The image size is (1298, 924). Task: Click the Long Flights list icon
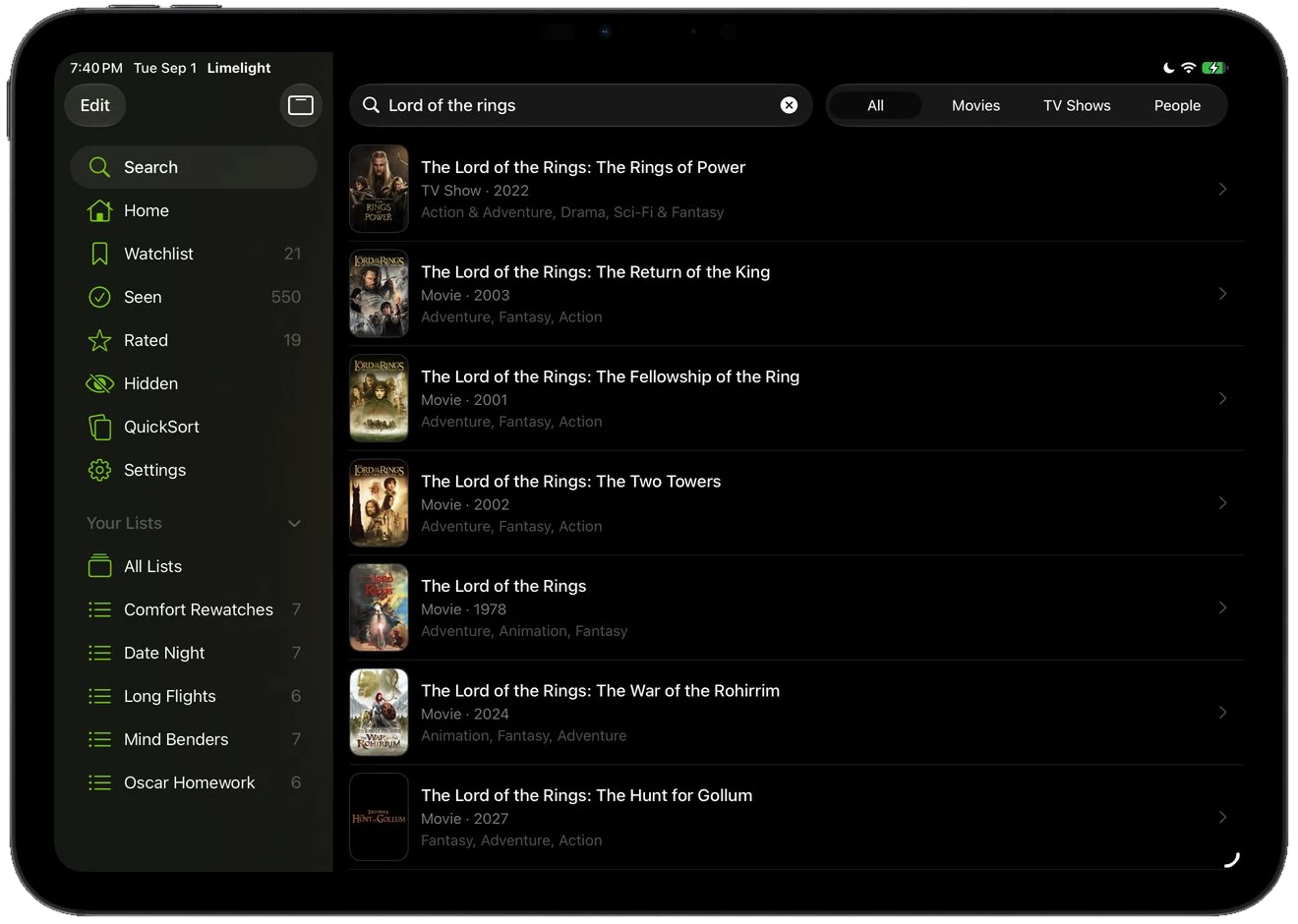point(99,696)
